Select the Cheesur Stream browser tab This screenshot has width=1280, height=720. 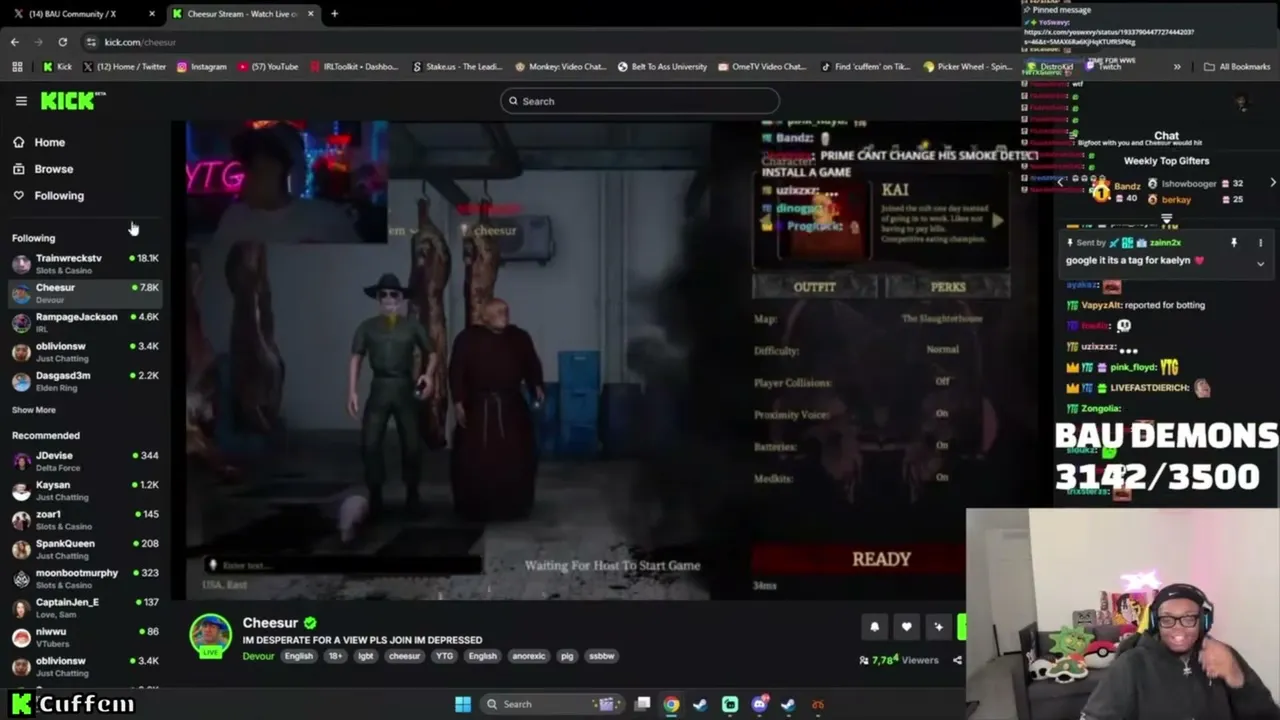(x=242, y=14)
